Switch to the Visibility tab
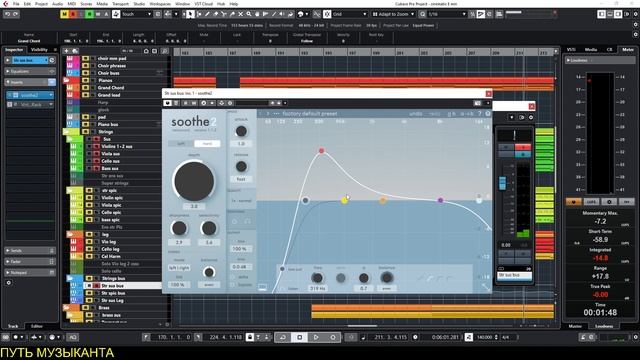The image size is (640, 360). [40, 50]
